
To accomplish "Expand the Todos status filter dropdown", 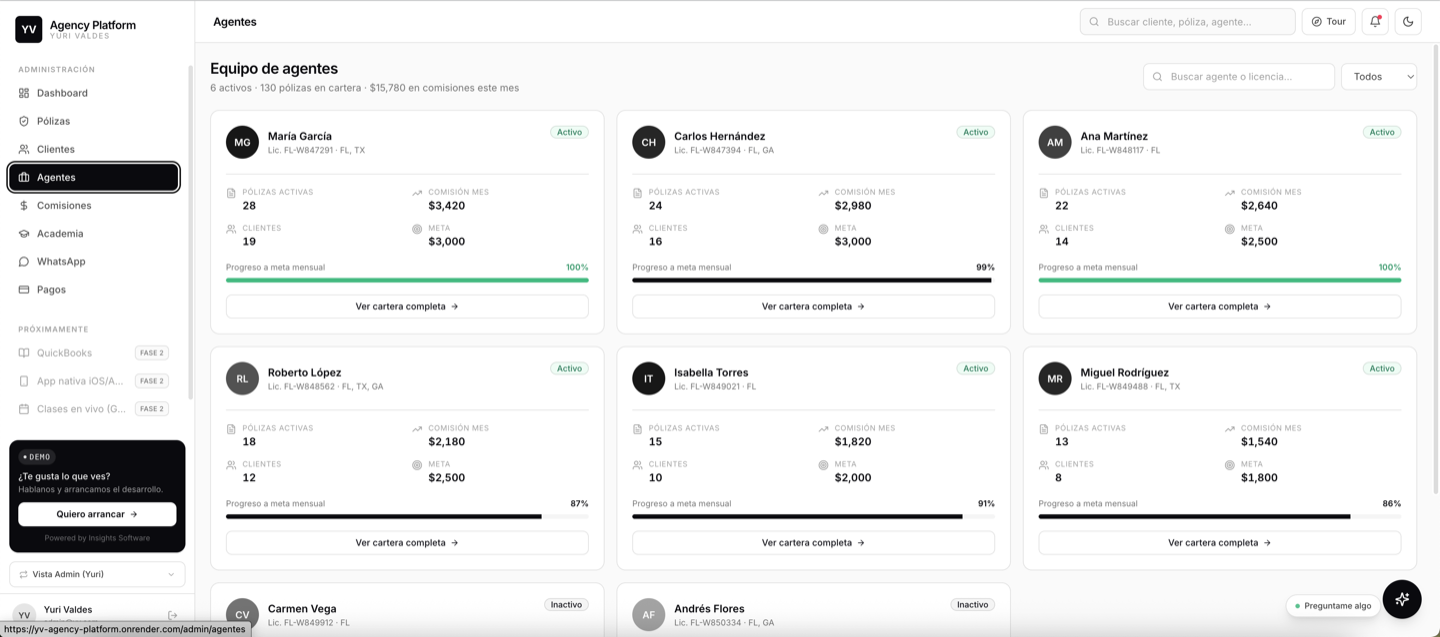I will point(1379,76).
